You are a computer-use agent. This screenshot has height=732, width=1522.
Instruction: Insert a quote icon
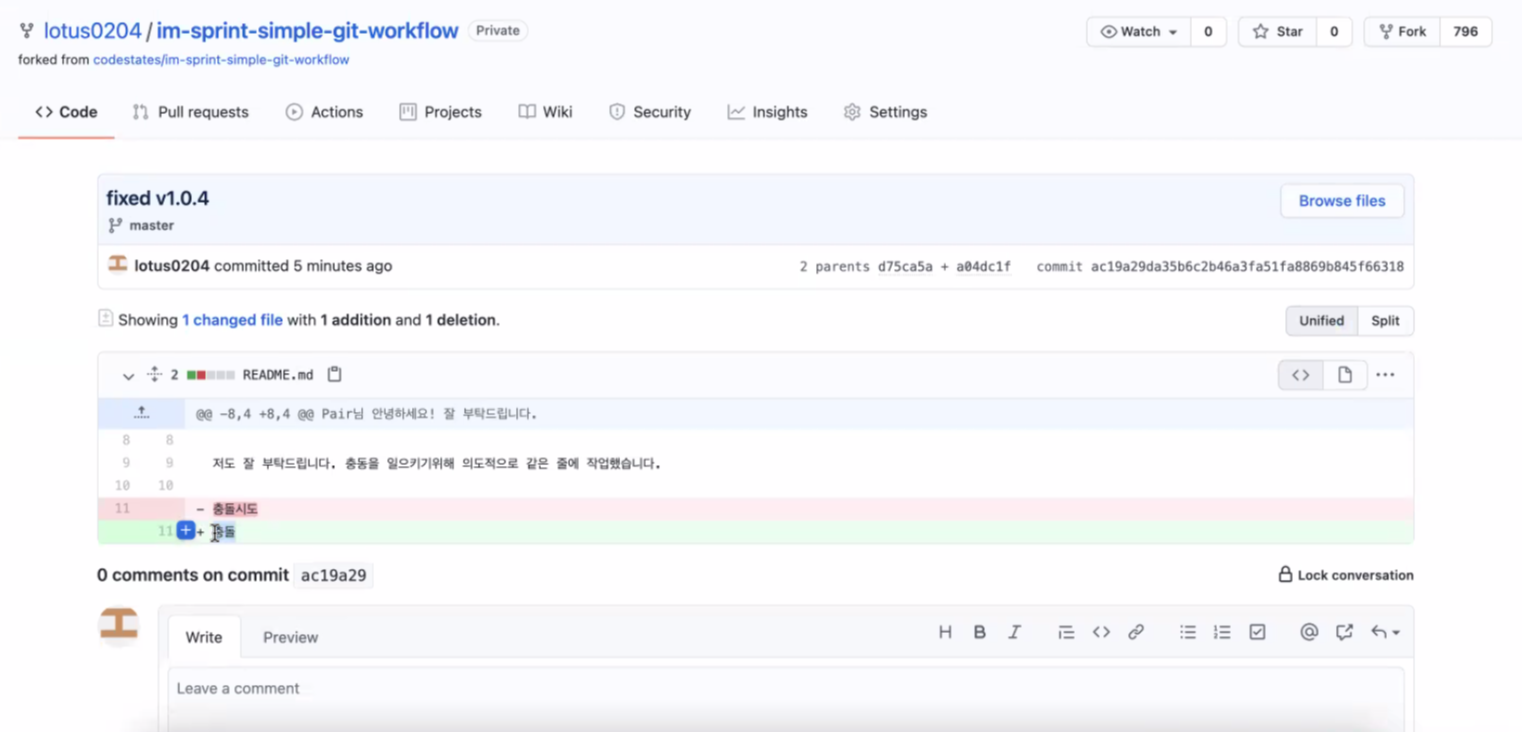pos(1066,632)
